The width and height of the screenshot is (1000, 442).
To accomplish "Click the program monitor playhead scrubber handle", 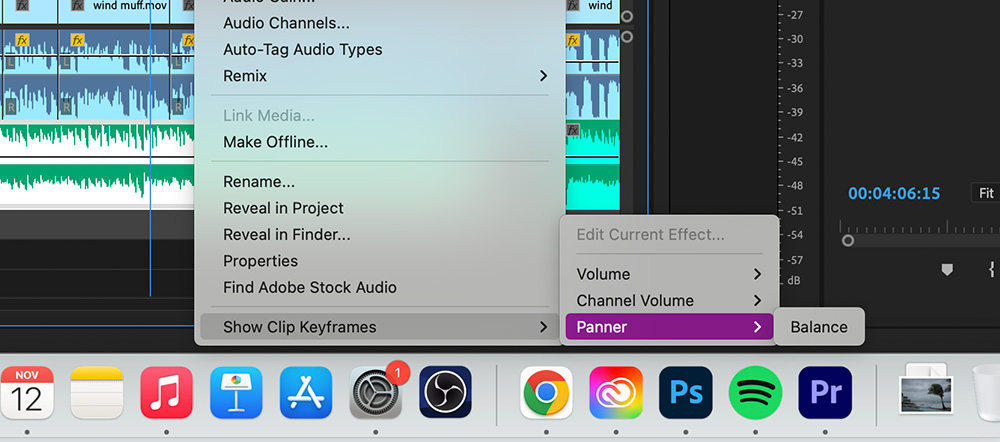I will coord(848,240).
